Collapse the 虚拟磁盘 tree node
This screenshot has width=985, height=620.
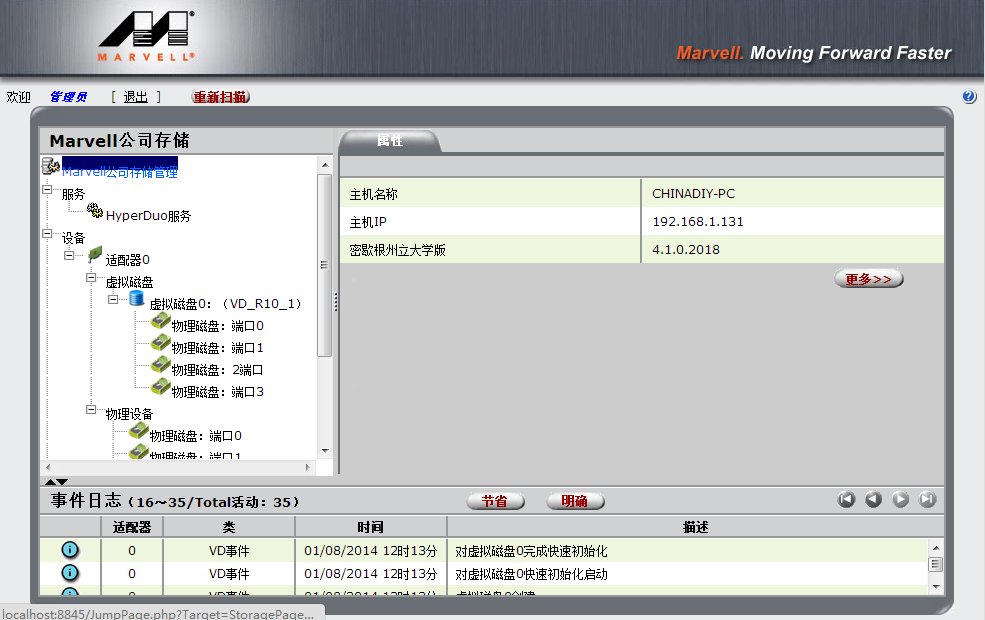pos(91,277)
